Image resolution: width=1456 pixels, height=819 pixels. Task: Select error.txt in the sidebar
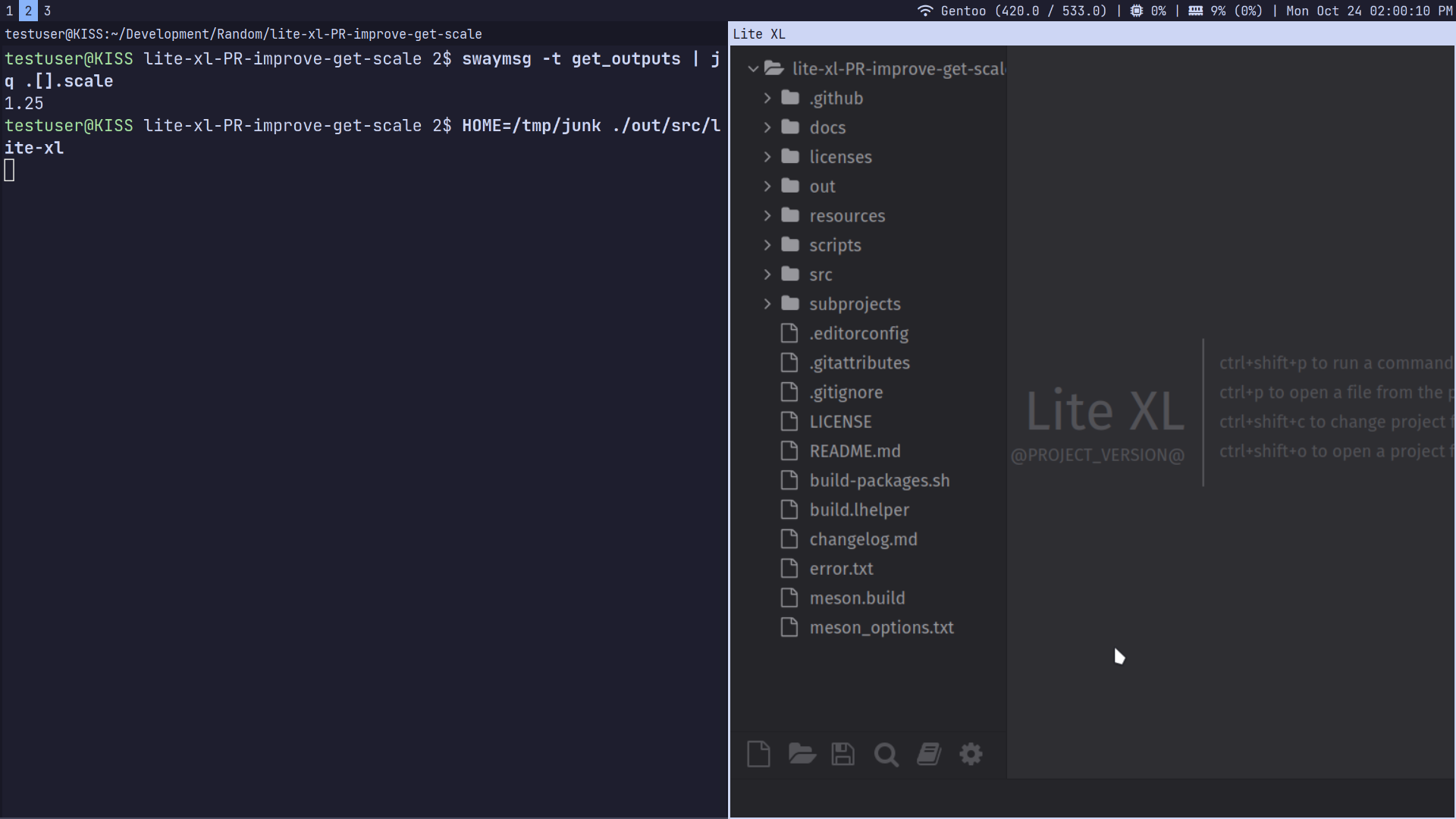[x=841, y=568]
